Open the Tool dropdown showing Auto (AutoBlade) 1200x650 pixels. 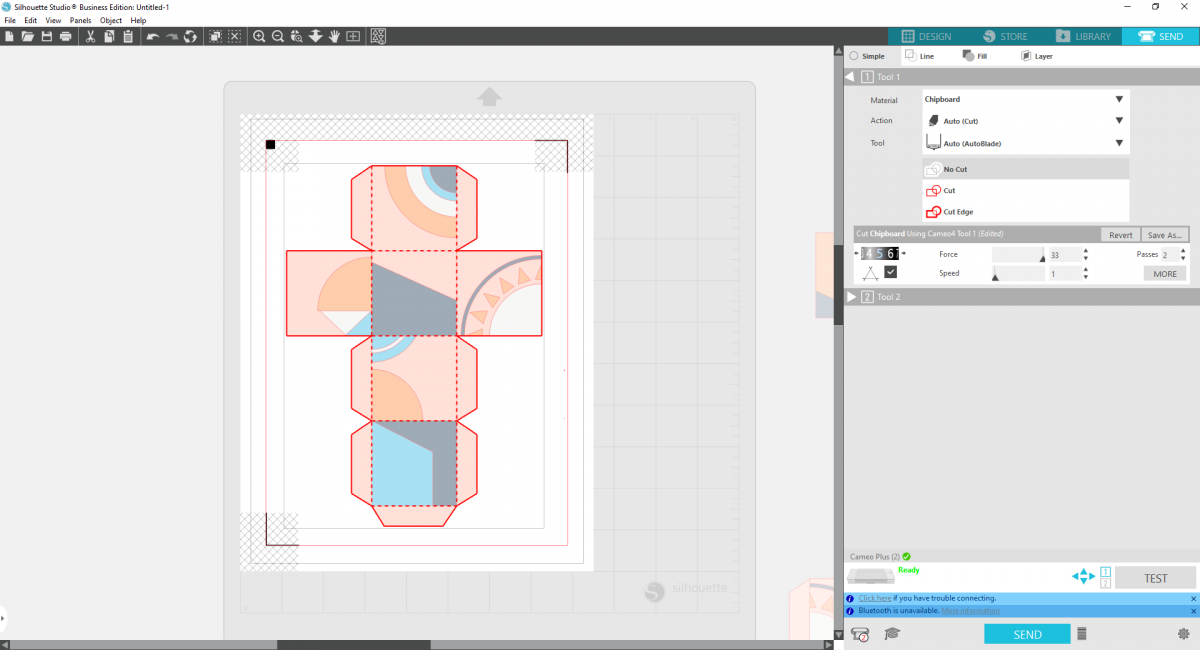(1025, 143)
